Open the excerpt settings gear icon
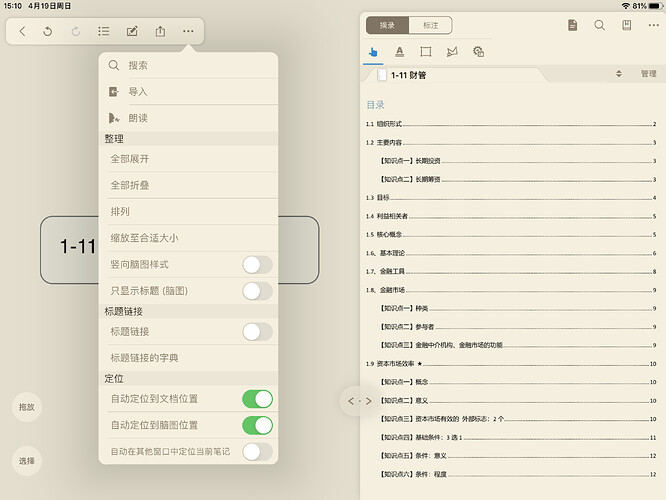Image resolution: width=666 pixels, height=500 pixels. click(x=479, y=52)
